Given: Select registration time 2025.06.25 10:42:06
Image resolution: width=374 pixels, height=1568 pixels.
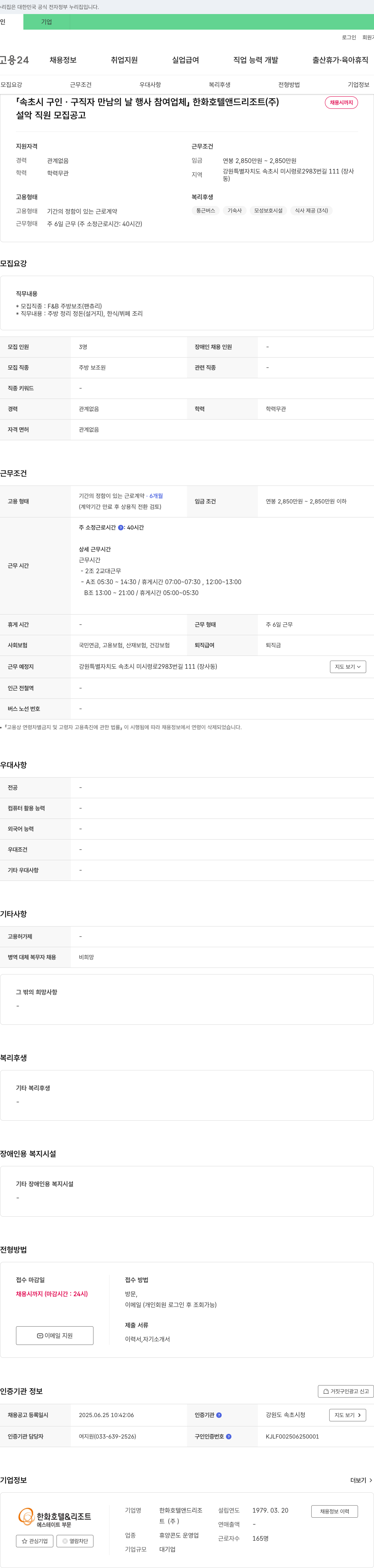Looking at the screenshot, I should click(x=106, y=1415).
